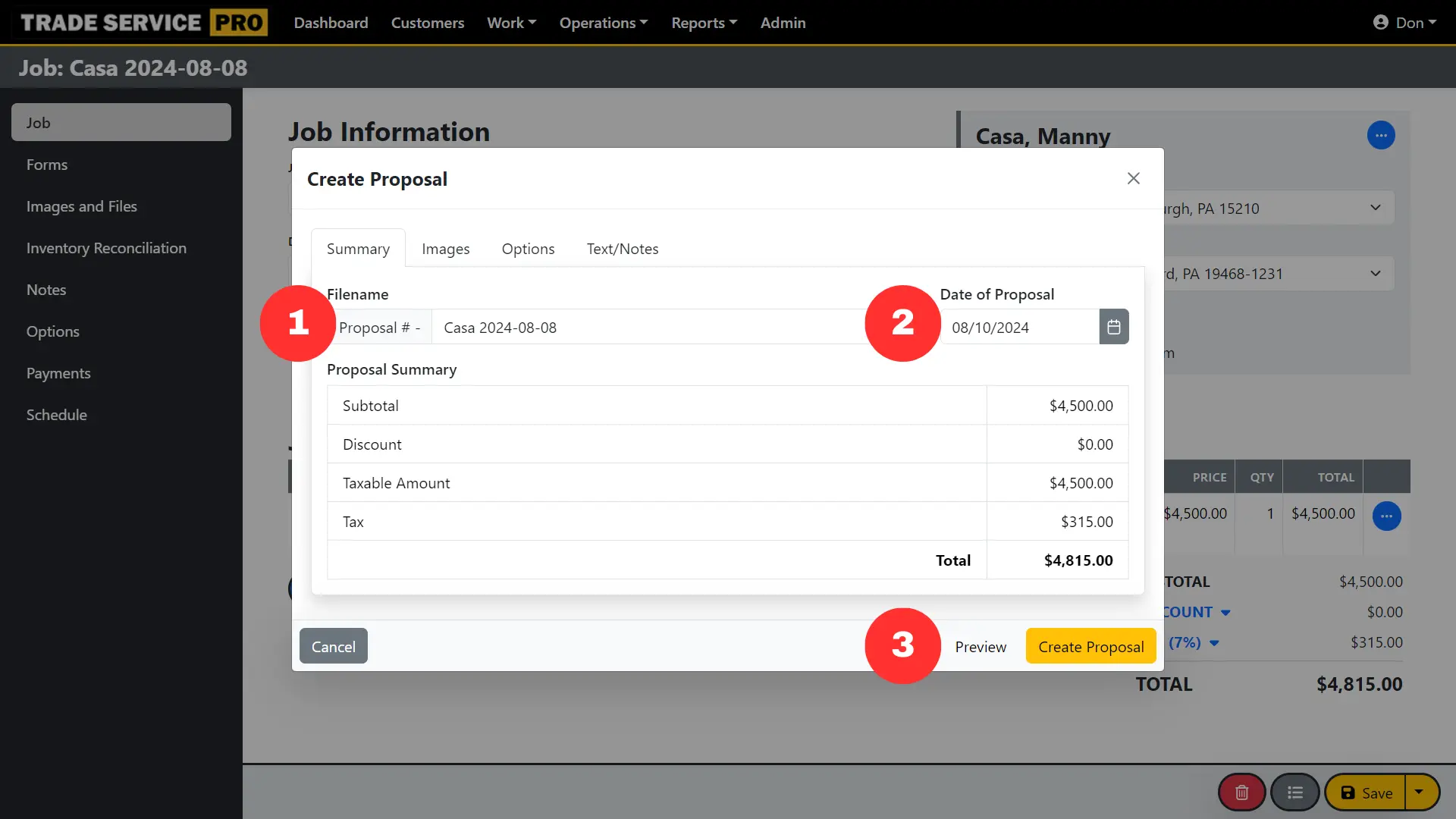Viewport: 1456px width, 819px height.
Task: Open the Date of Proposal calendar picker
Action: pos(1113,326)
